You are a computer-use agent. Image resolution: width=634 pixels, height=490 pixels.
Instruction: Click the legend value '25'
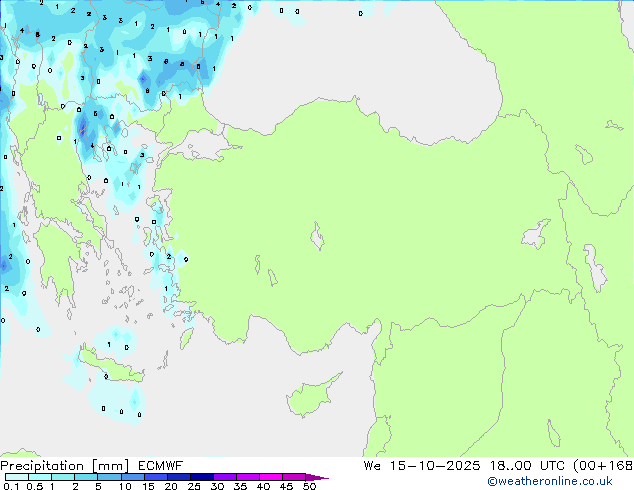(194, 486)
